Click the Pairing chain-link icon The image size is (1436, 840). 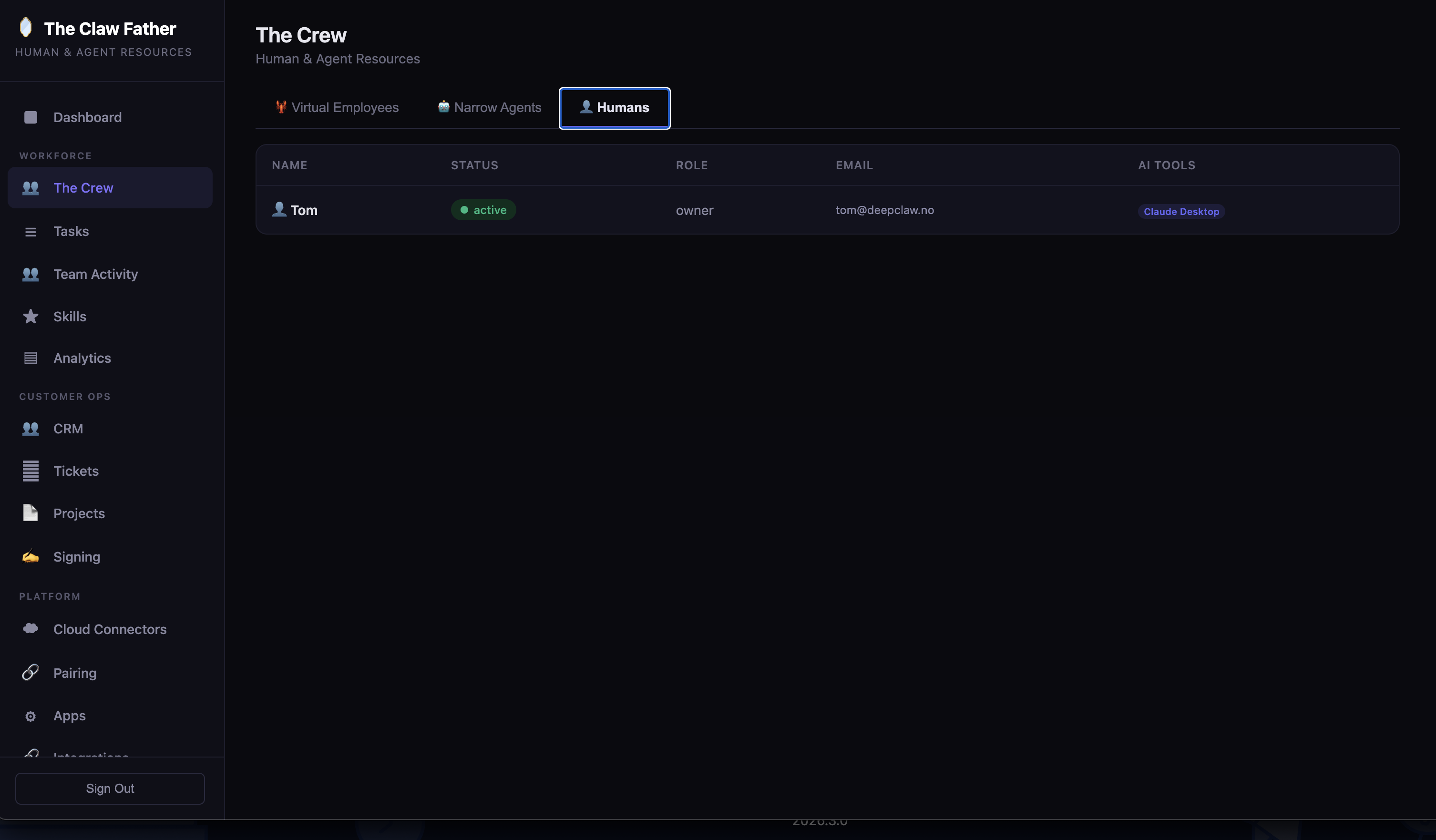30,673
